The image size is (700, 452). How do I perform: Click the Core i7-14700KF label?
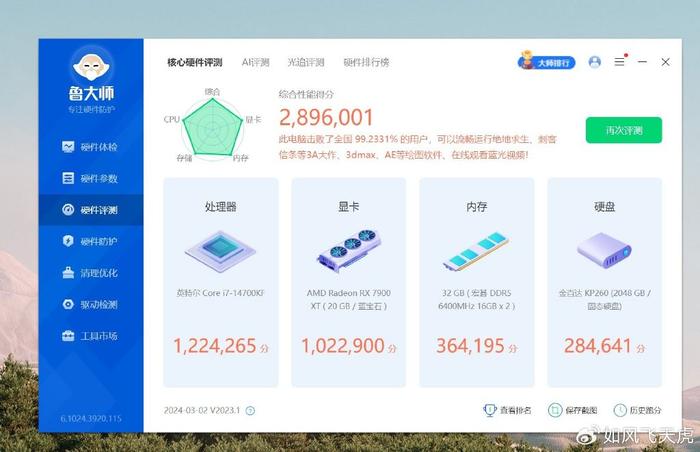(221, 293)
